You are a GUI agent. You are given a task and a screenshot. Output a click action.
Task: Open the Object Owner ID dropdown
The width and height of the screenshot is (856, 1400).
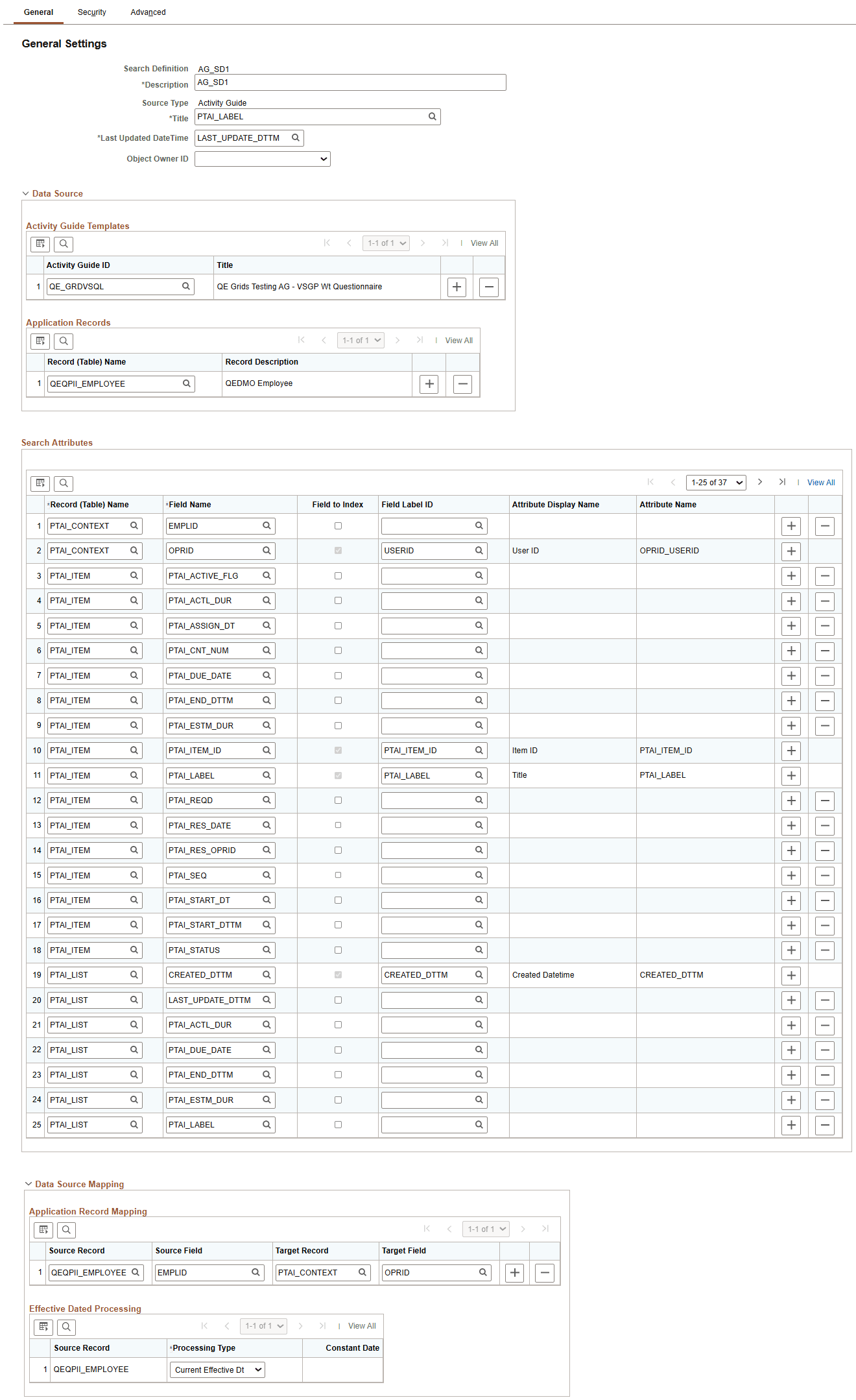(x=263, y=159)
